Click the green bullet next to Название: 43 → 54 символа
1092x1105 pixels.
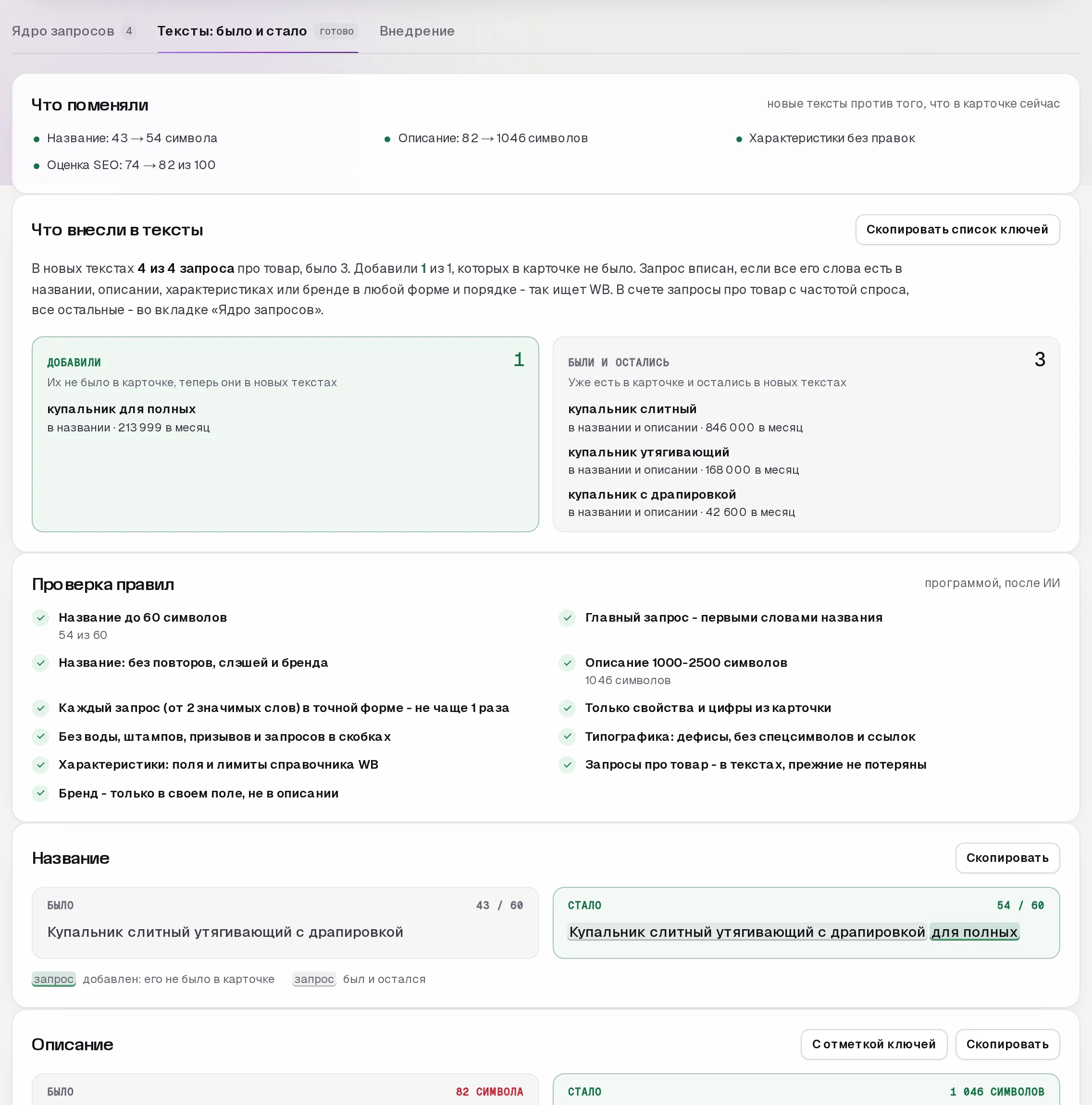click(37, 139)
